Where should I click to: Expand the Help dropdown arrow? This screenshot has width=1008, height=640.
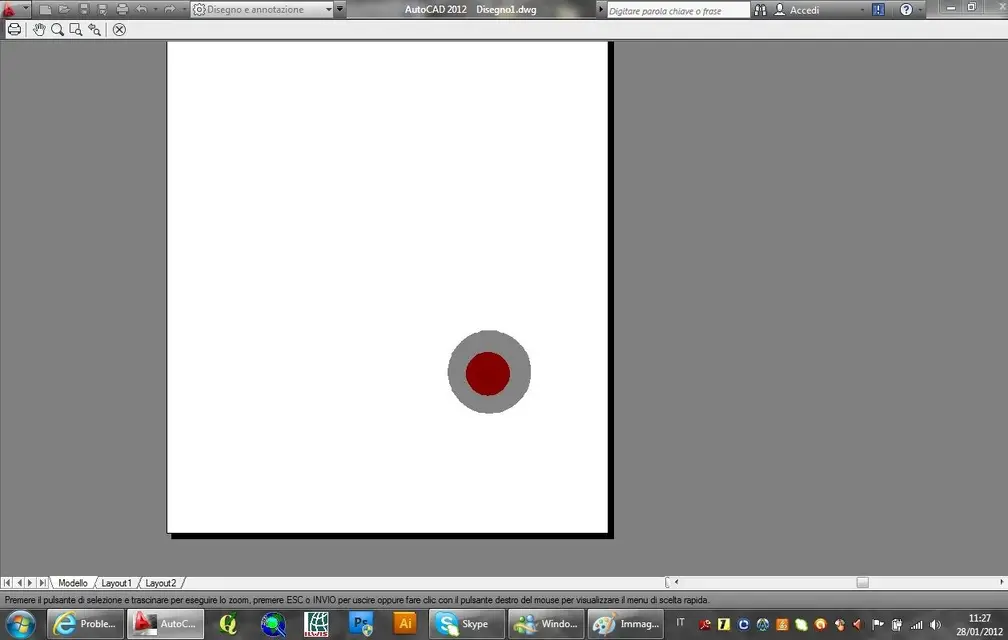pyautogui.click(x=921, y=10)
